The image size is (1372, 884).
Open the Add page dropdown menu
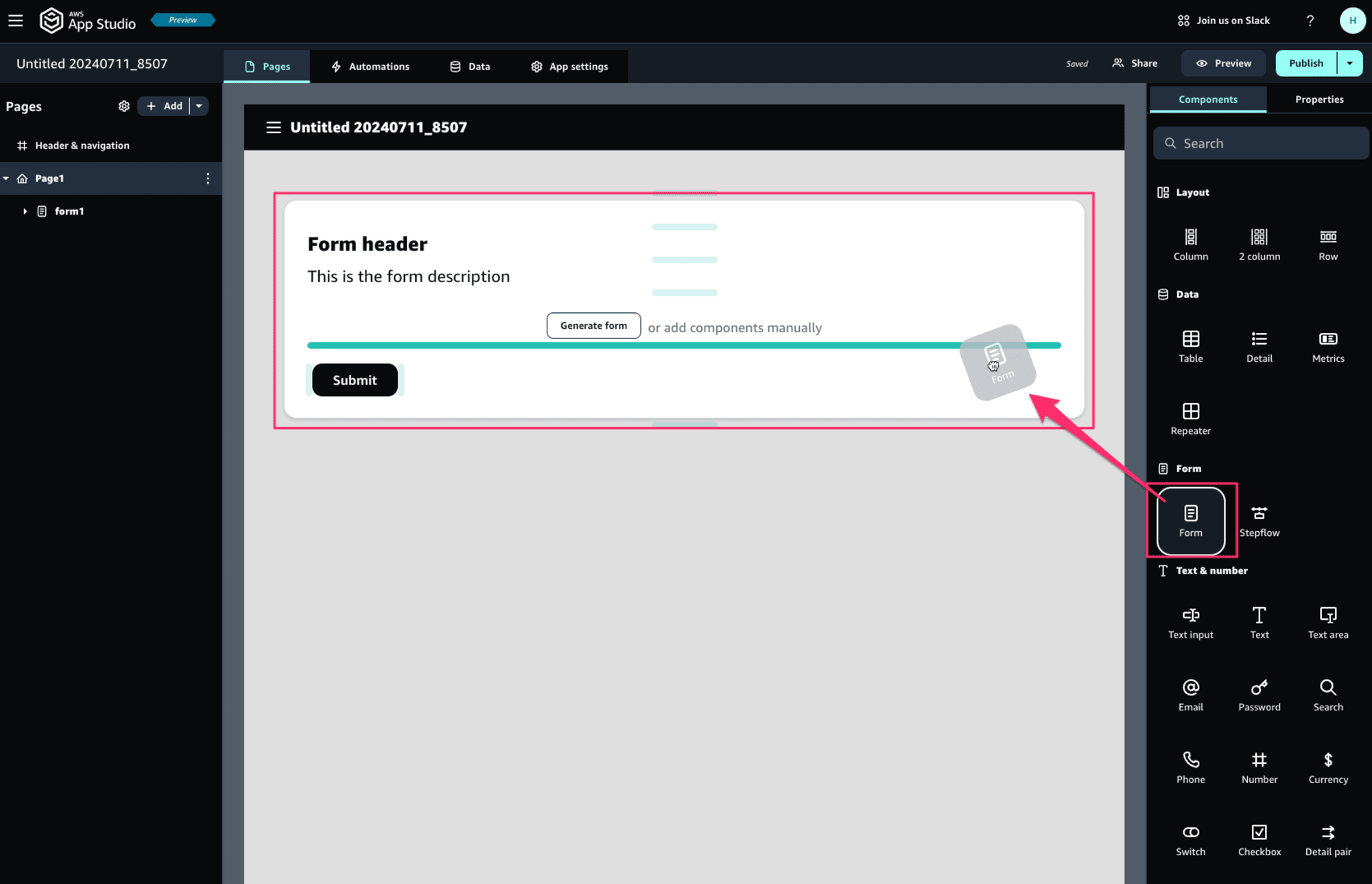coord(199,106)
